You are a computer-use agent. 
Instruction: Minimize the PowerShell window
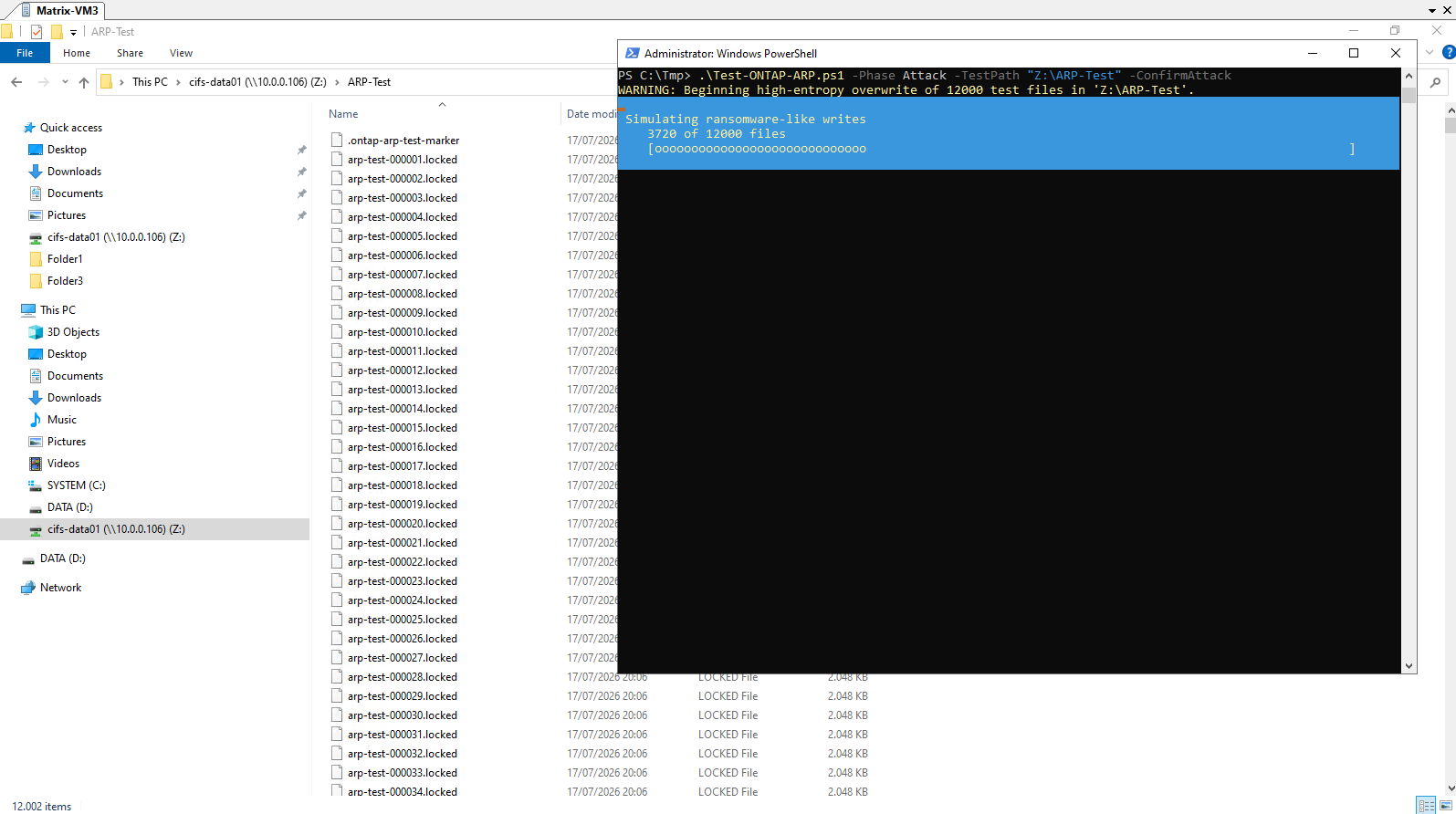(x=1313, y=53)
